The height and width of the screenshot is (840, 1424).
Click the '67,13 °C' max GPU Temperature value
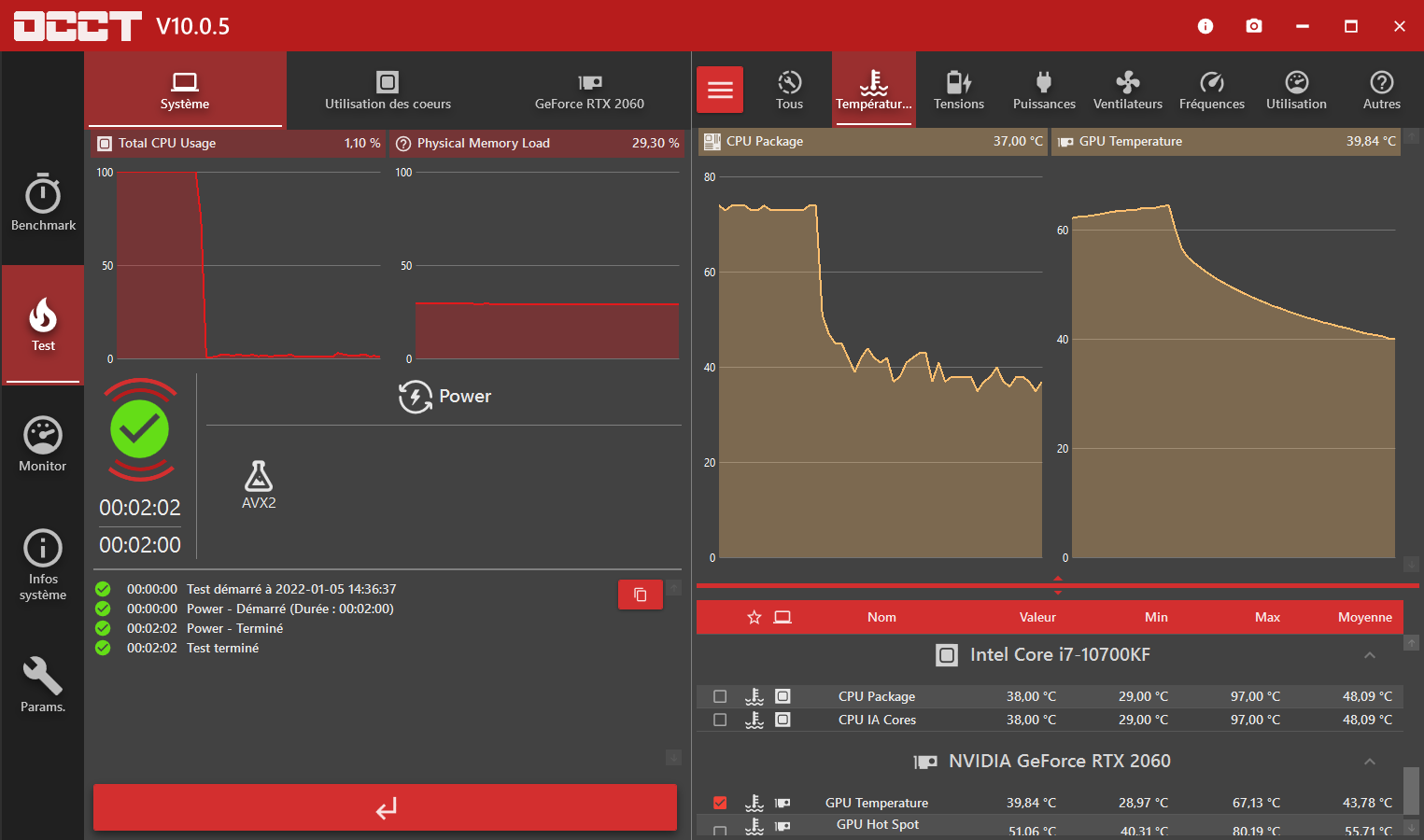(x=1256, y=803)
